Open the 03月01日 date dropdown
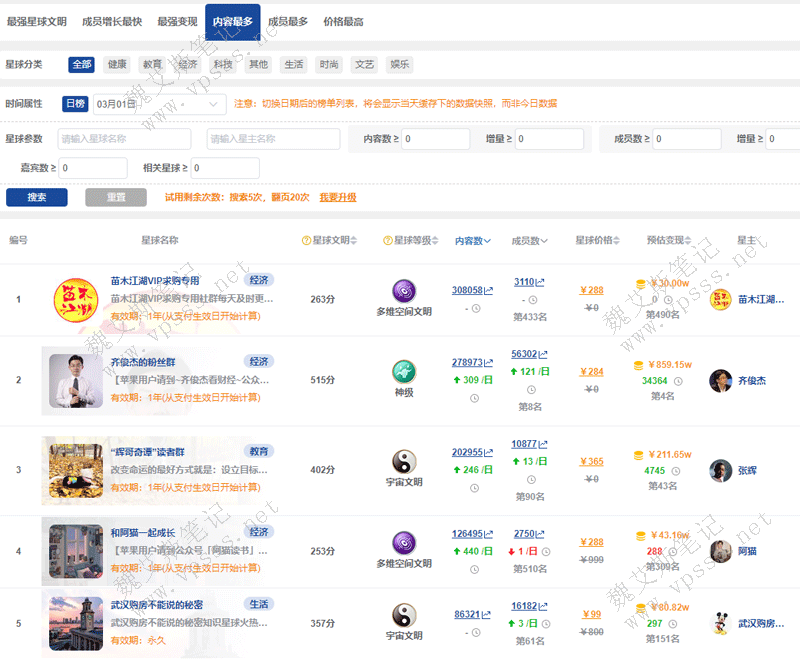The height and width of the screenshot is (659, 800). (160, 104)
